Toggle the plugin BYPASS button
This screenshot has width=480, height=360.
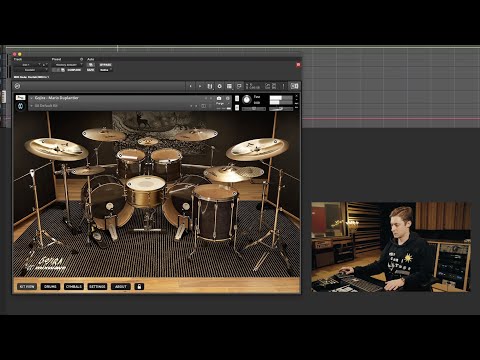105,65
